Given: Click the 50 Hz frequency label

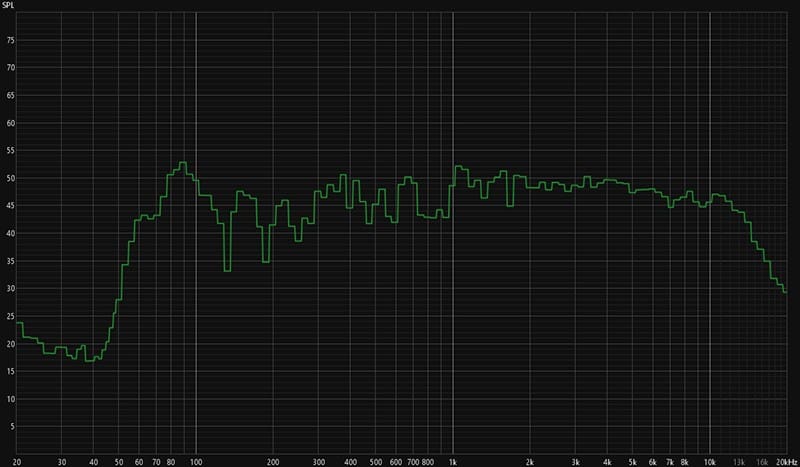Looking at the screenshot, I should tap(118, 462).
